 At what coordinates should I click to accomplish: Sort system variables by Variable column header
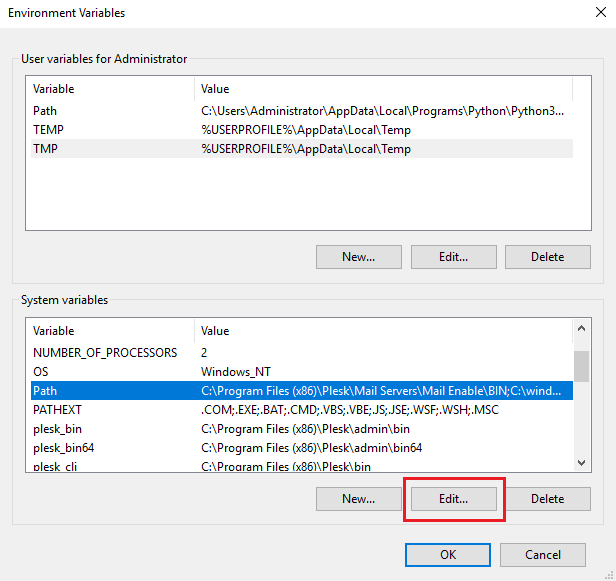coord(110,330)
